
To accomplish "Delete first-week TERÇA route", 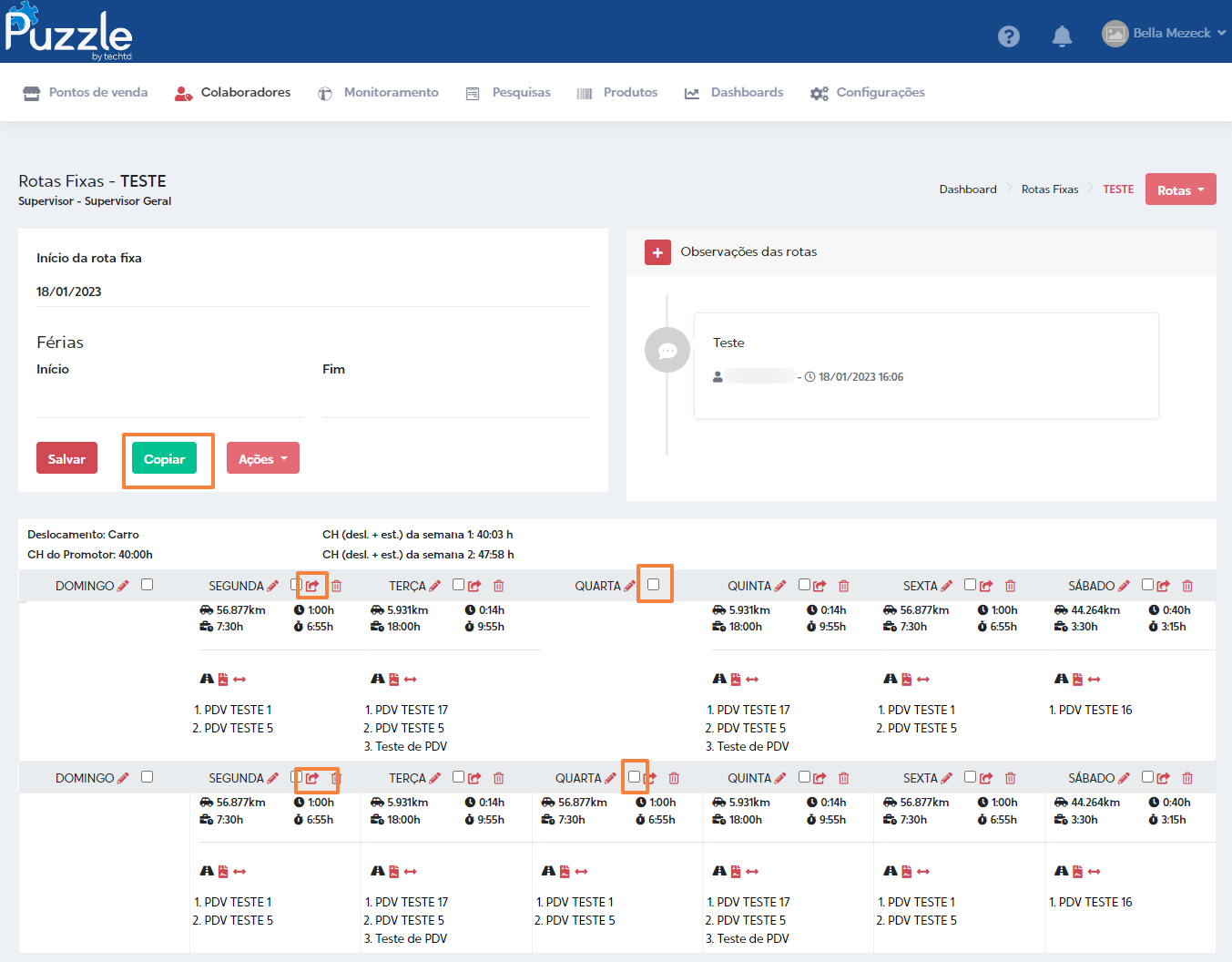I will click(x=498, y=586).
